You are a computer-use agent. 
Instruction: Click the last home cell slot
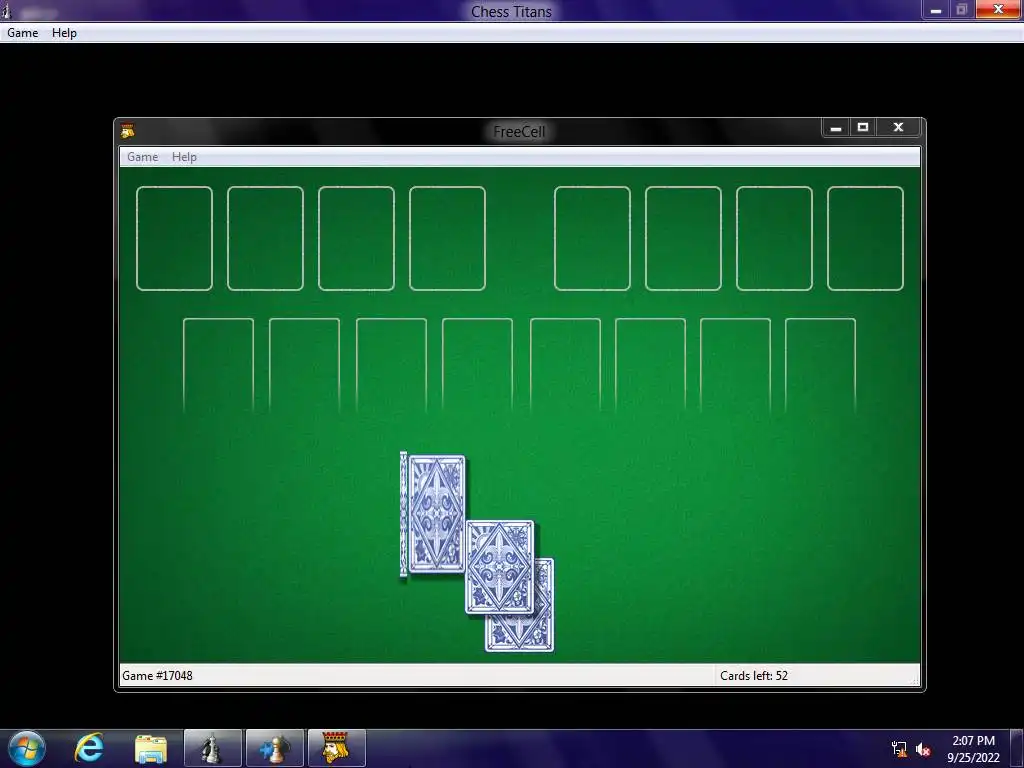865,238
